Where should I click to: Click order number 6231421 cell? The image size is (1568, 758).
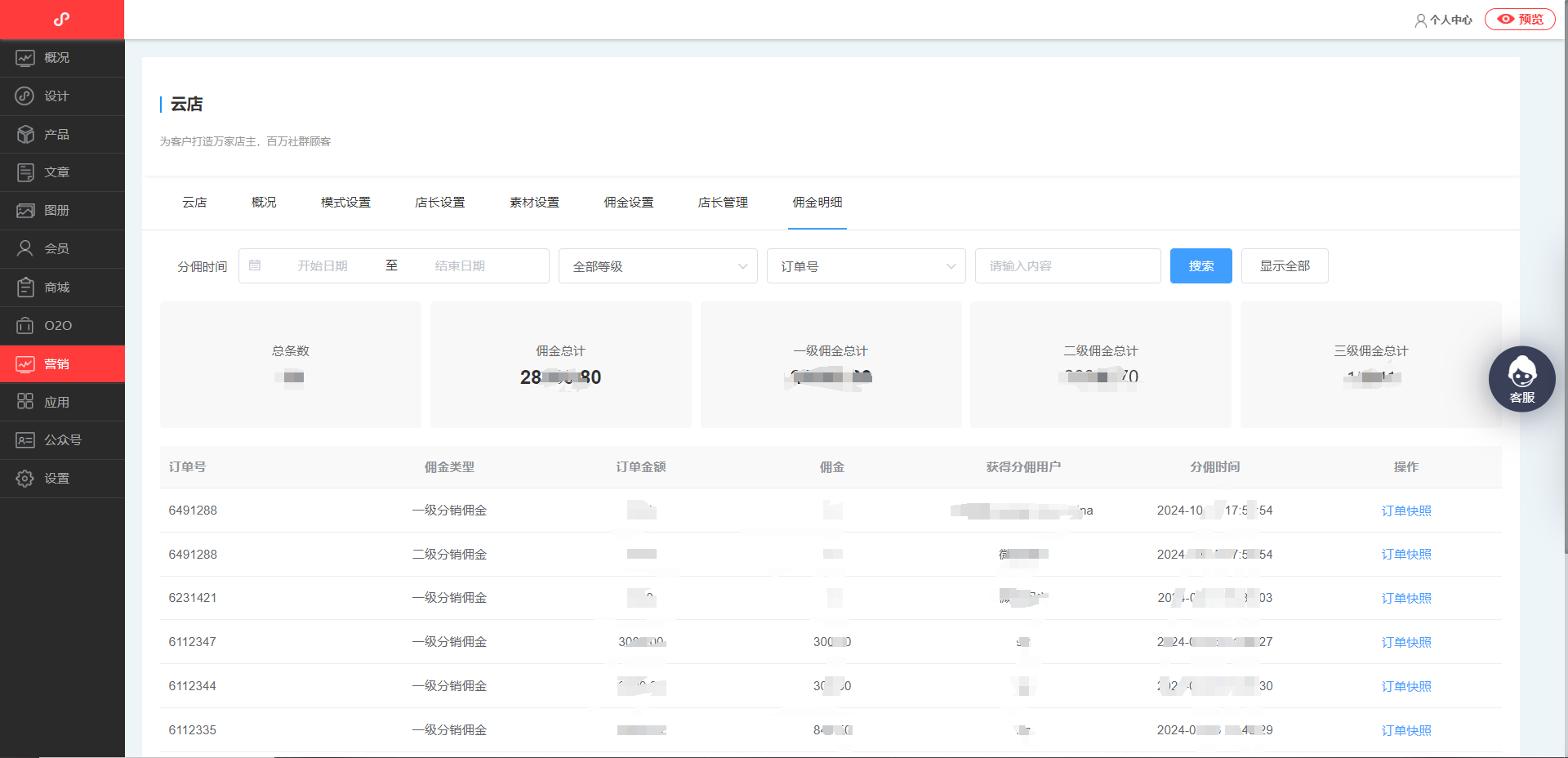click(x=193, y=598)
